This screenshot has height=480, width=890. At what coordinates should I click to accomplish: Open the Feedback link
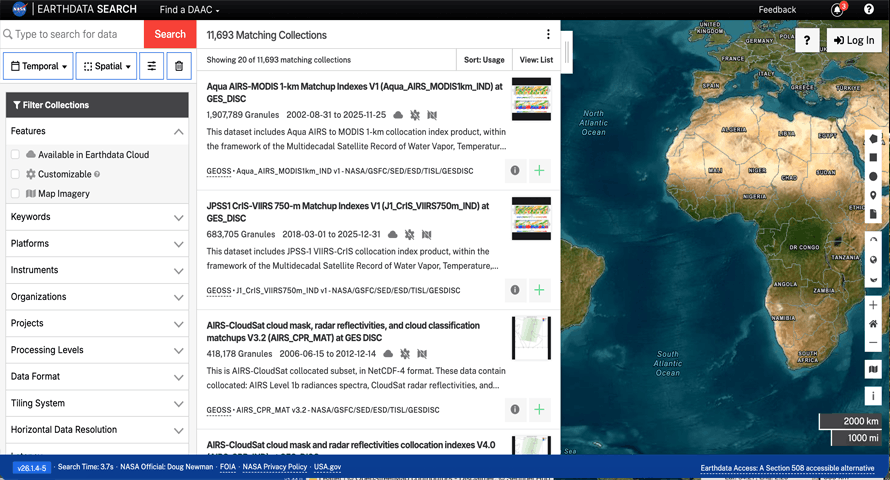777,10
